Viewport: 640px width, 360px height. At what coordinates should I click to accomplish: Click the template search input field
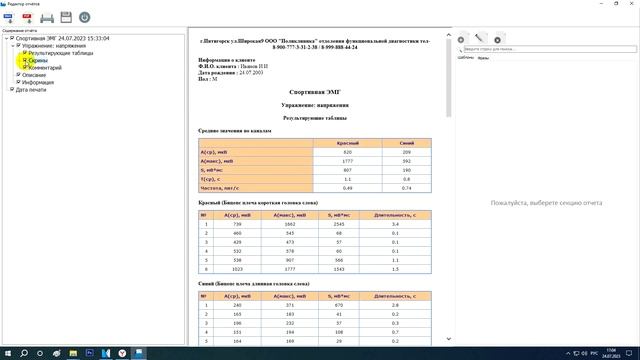[x=550, y=49]
